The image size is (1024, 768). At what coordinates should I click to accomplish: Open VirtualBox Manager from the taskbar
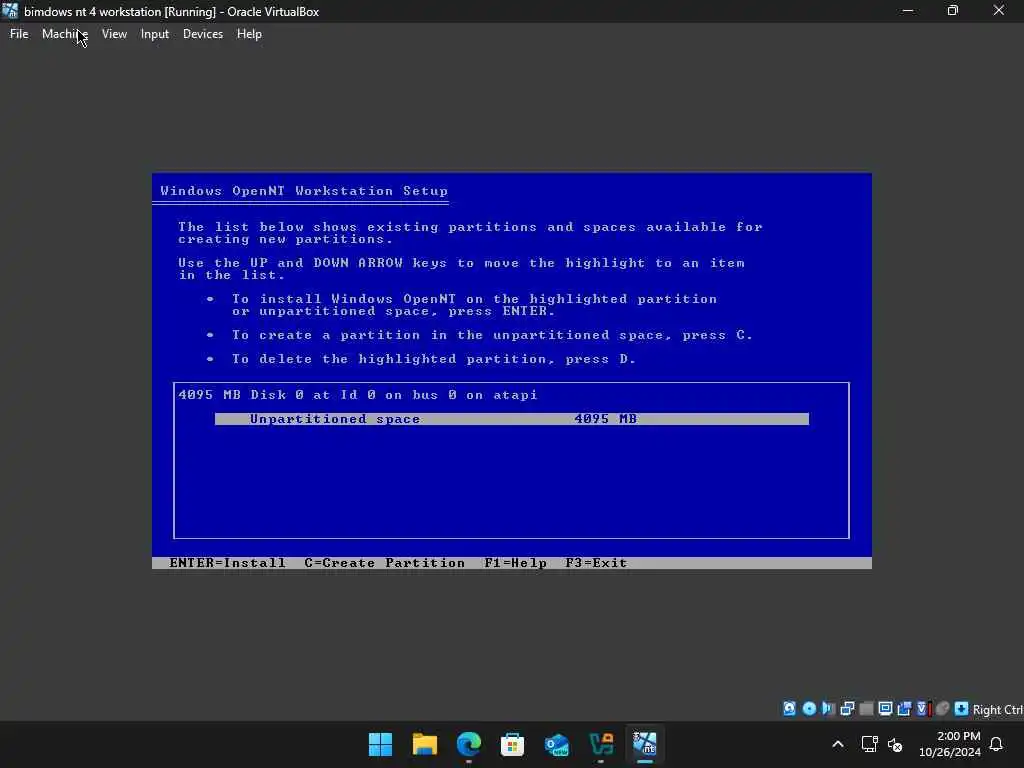pyautogui.click(x=601, y=744)
